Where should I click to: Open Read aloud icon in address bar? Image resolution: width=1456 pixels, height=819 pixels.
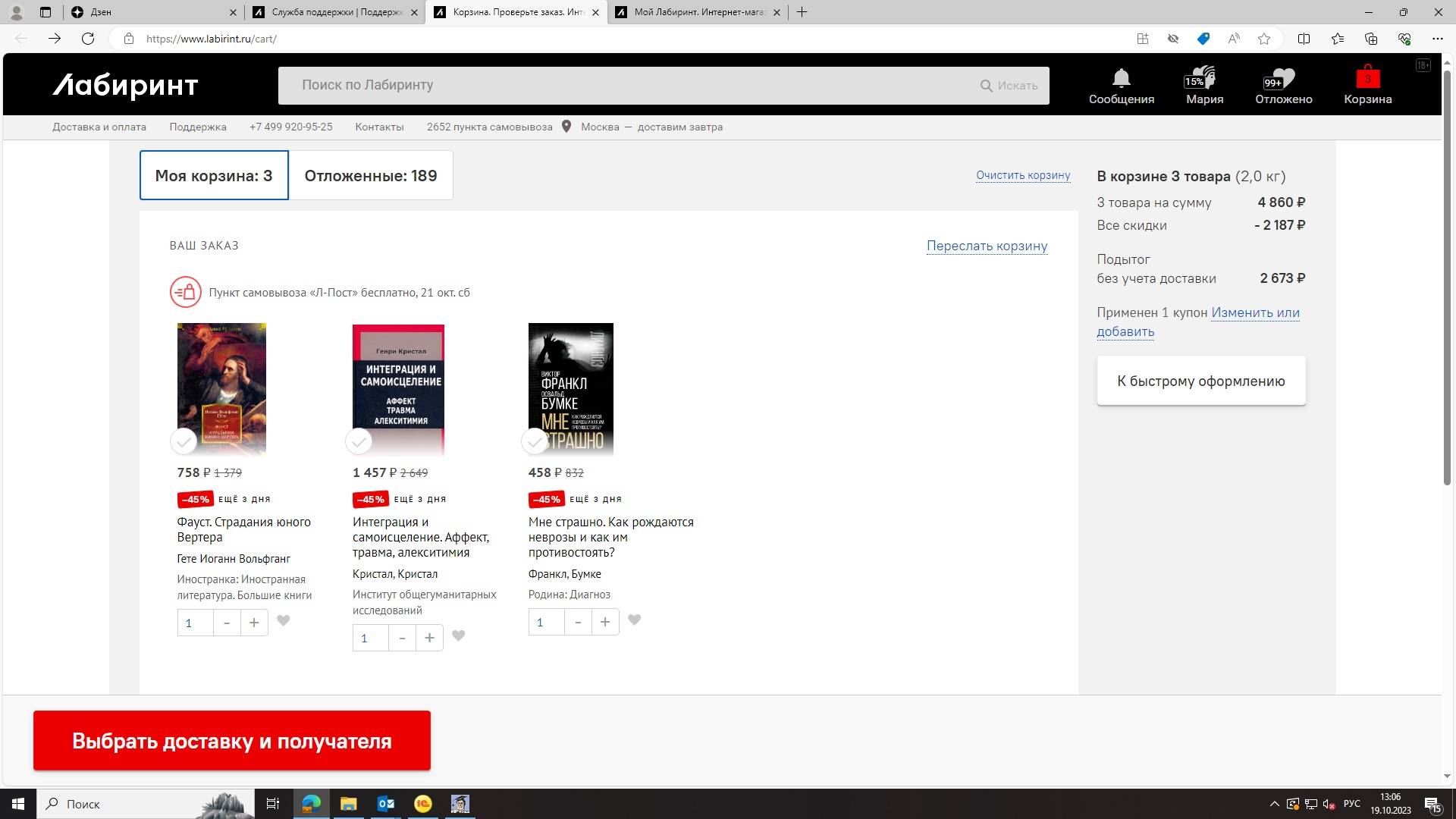click(1234, 39)
